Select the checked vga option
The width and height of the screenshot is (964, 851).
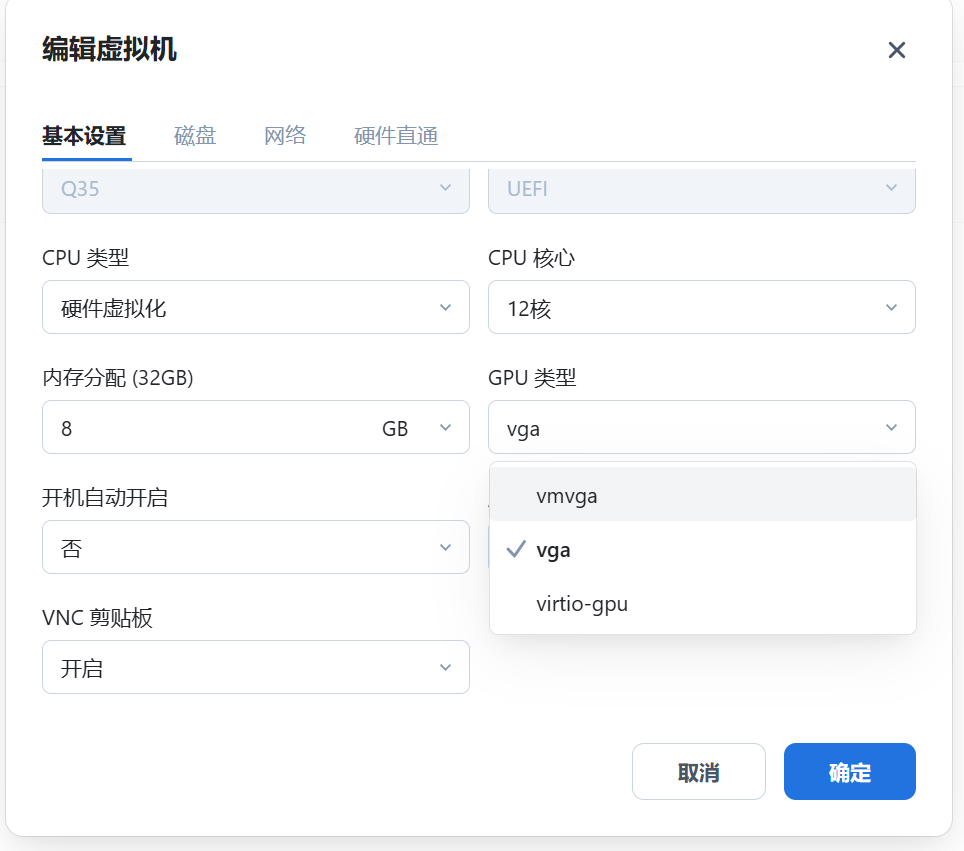point(703,550)
